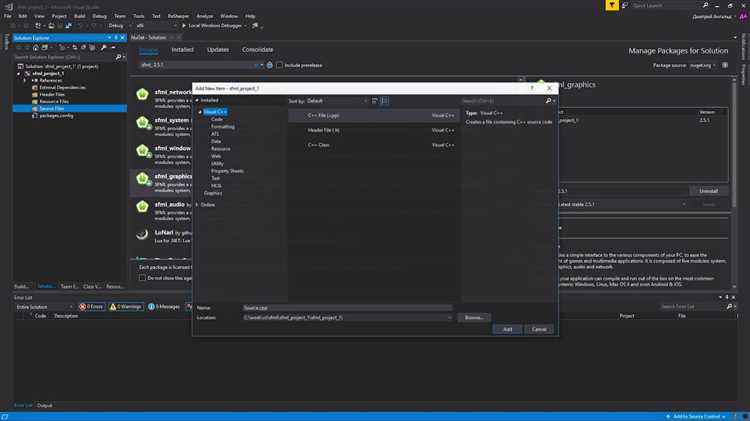The height and width of the screenshot is (421, 750).
Task: Collapse the Visual C++ tree node
Action: 200,112
